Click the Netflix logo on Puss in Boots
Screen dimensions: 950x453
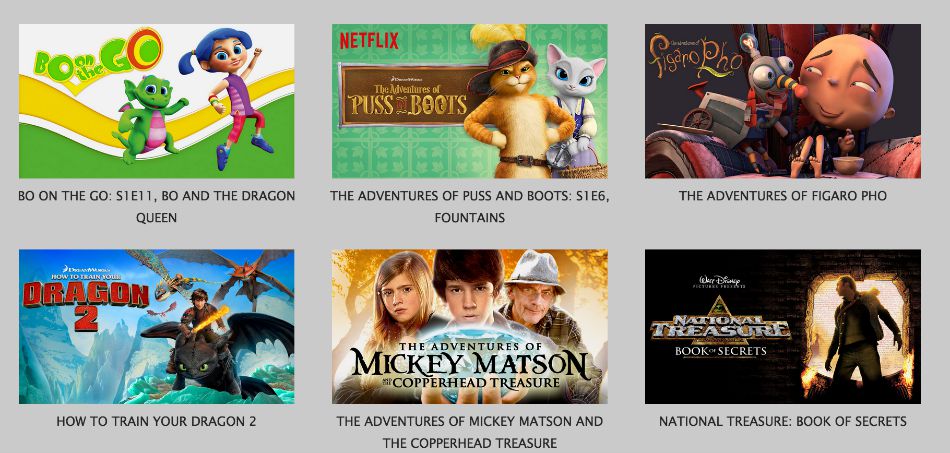369,41
